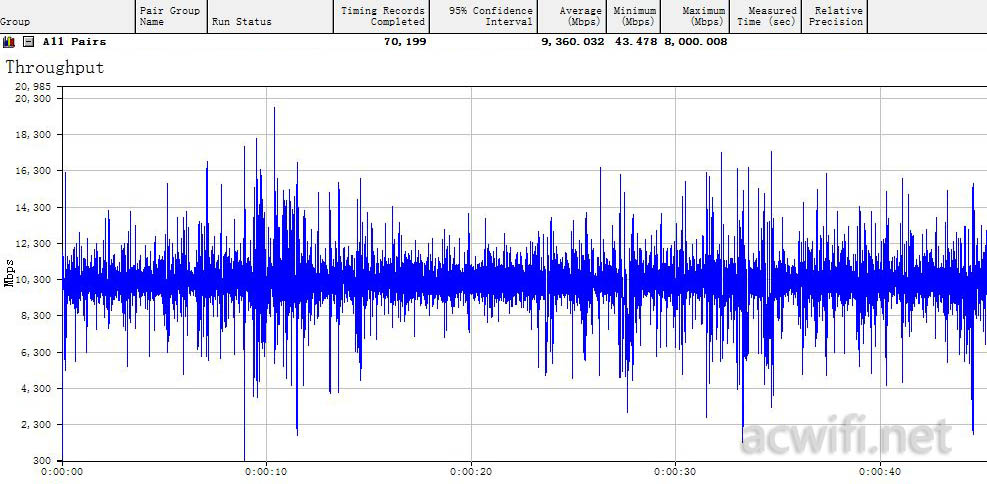Click the 8,300 y-axis label
Image resolution: width=987 pixels, height=484 pixels.
coord(38,315)
